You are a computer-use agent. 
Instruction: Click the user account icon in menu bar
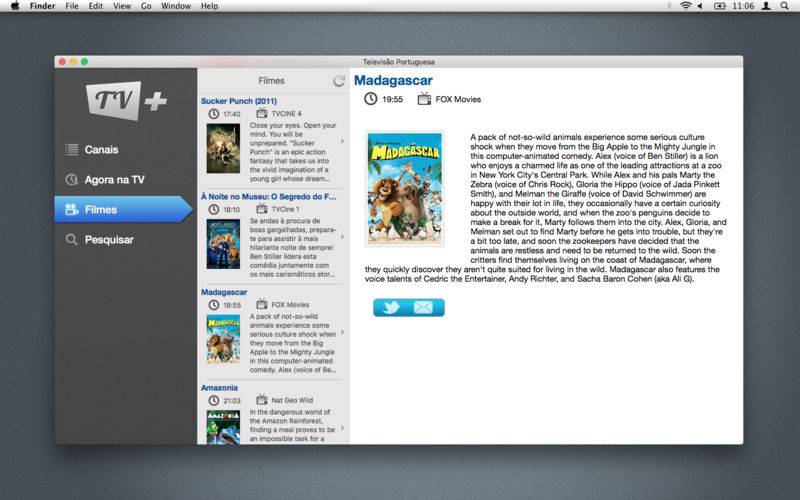[x=766, y=6]
